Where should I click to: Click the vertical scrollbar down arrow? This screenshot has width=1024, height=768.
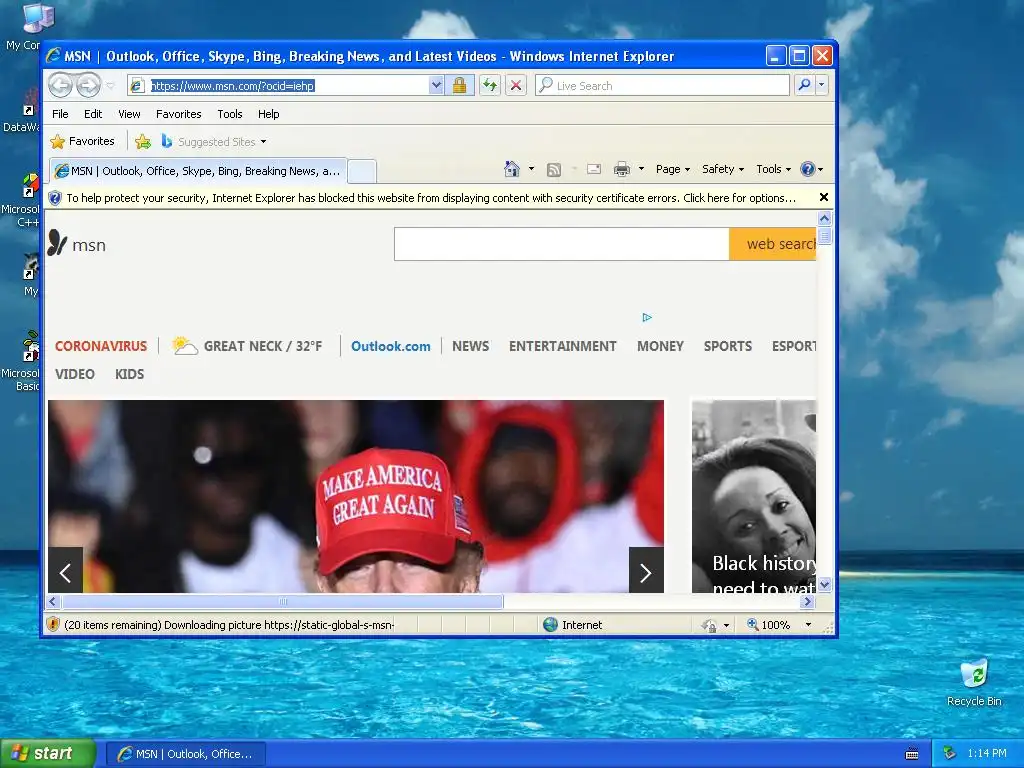coord(824,584)
